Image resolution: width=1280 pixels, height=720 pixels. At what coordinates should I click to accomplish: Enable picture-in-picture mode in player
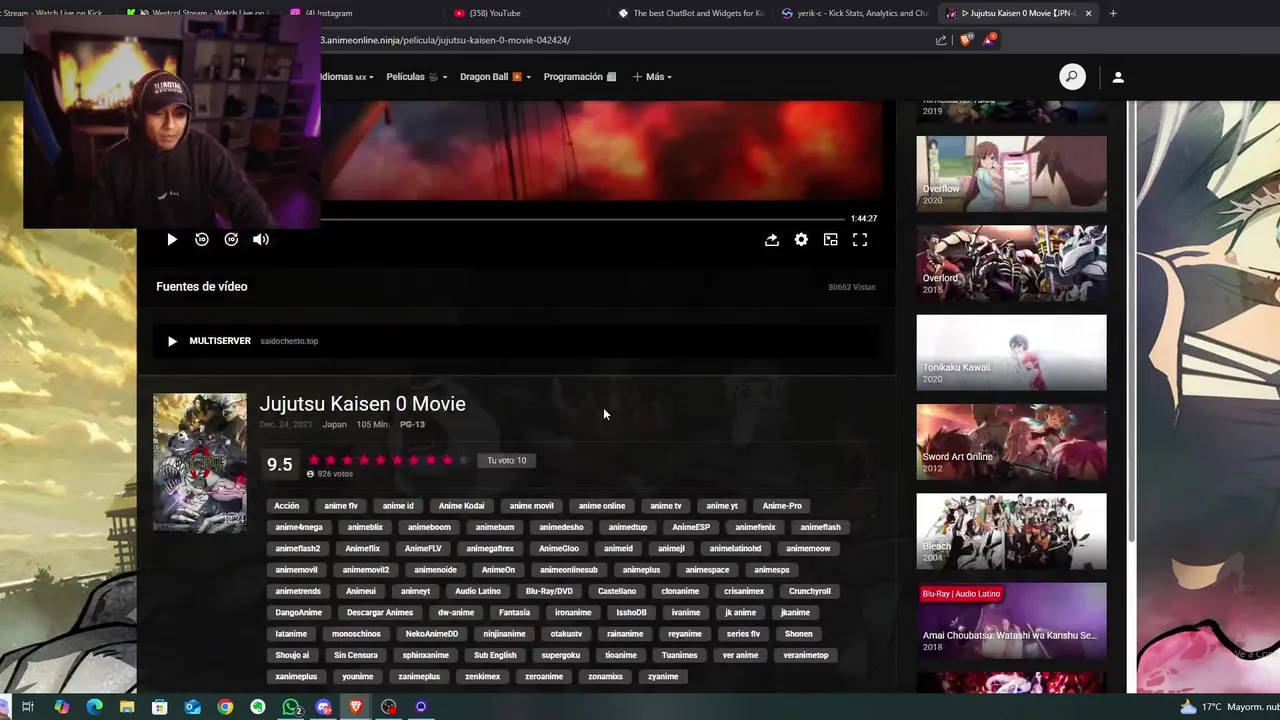click(830, 240)
